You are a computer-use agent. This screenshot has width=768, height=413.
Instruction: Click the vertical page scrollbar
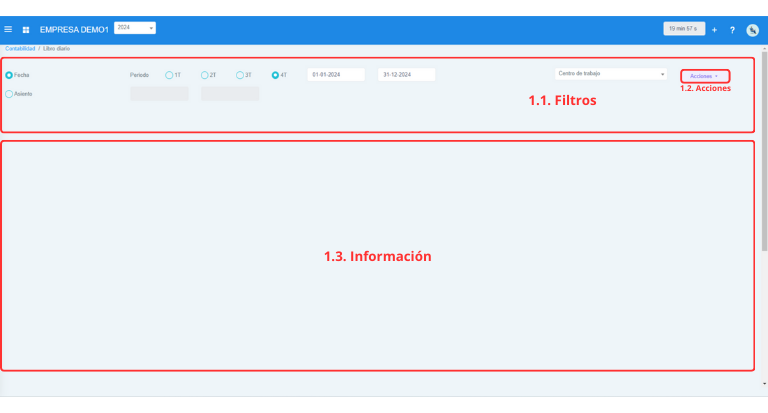[765, 152]
